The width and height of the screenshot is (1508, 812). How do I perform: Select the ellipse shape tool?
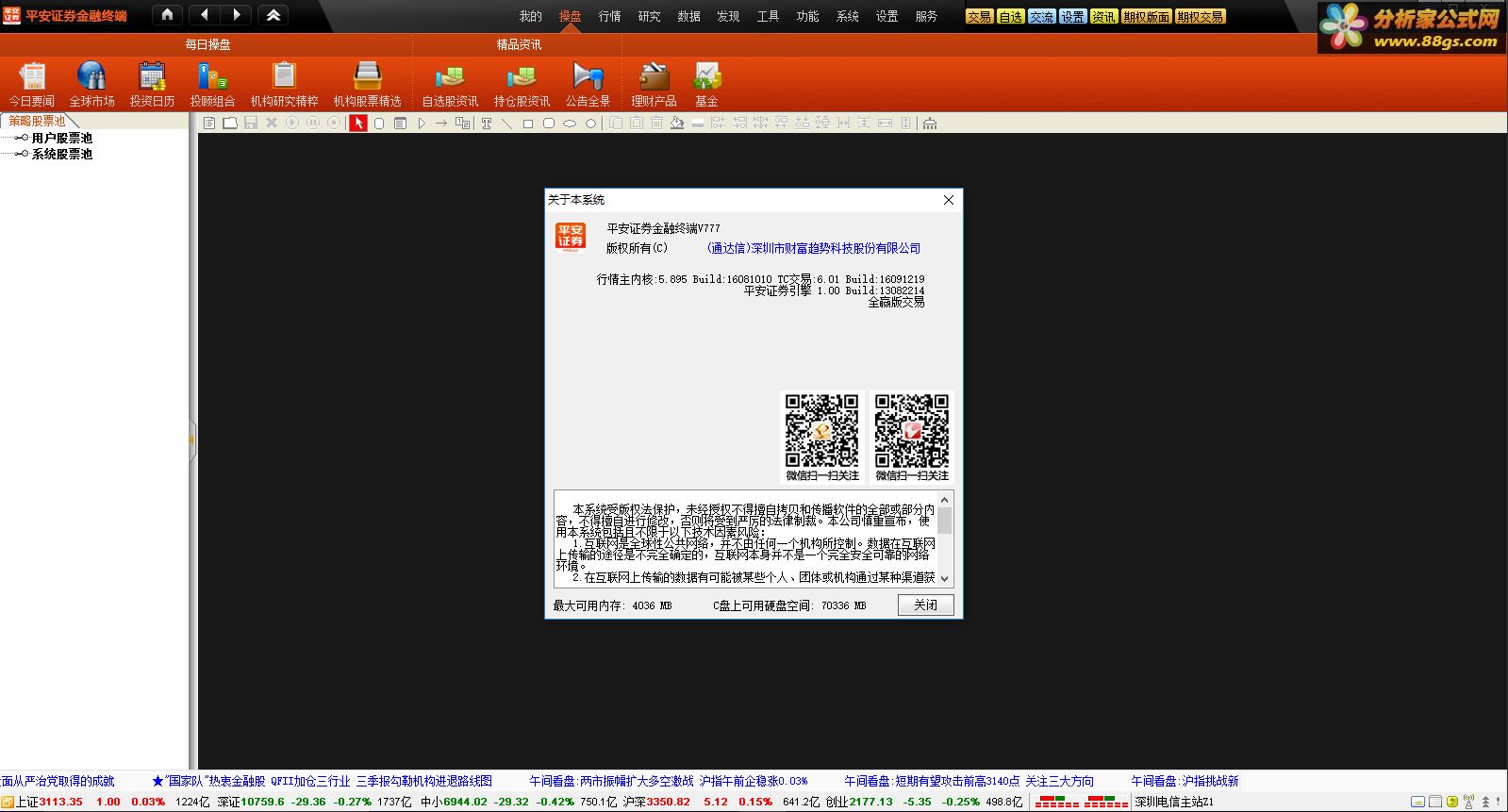point(570,123)
